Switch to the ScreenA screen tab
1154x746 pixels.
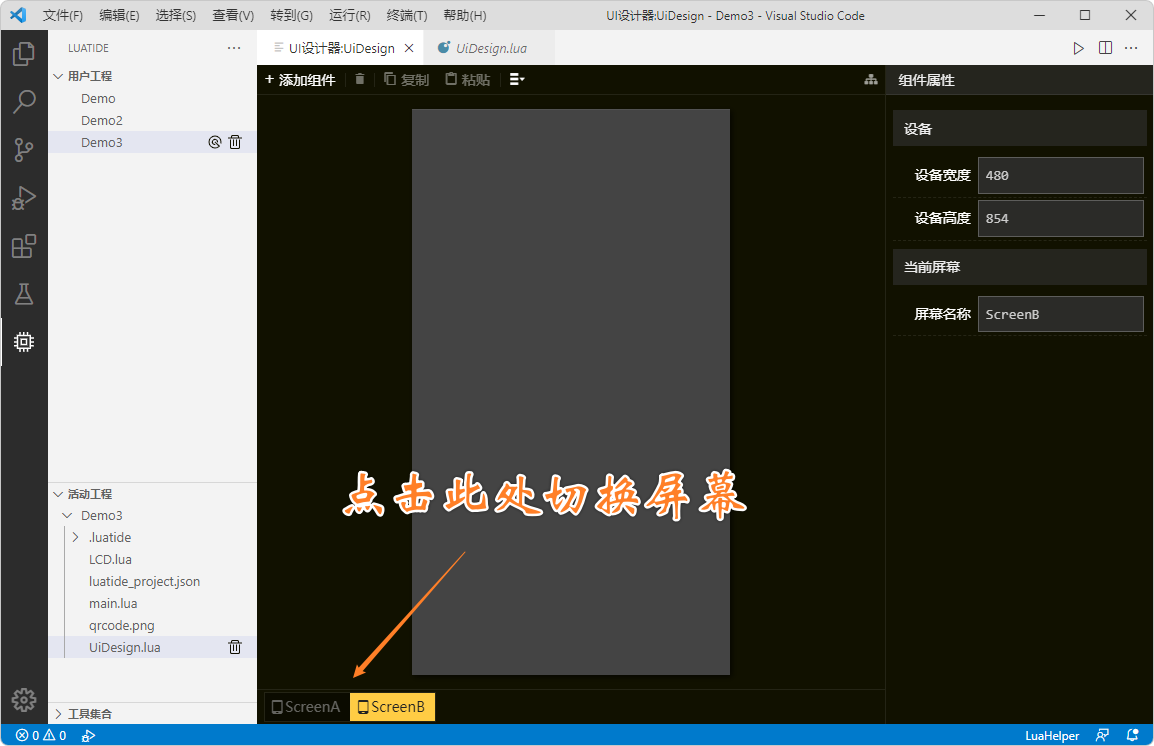pos(306,707)
